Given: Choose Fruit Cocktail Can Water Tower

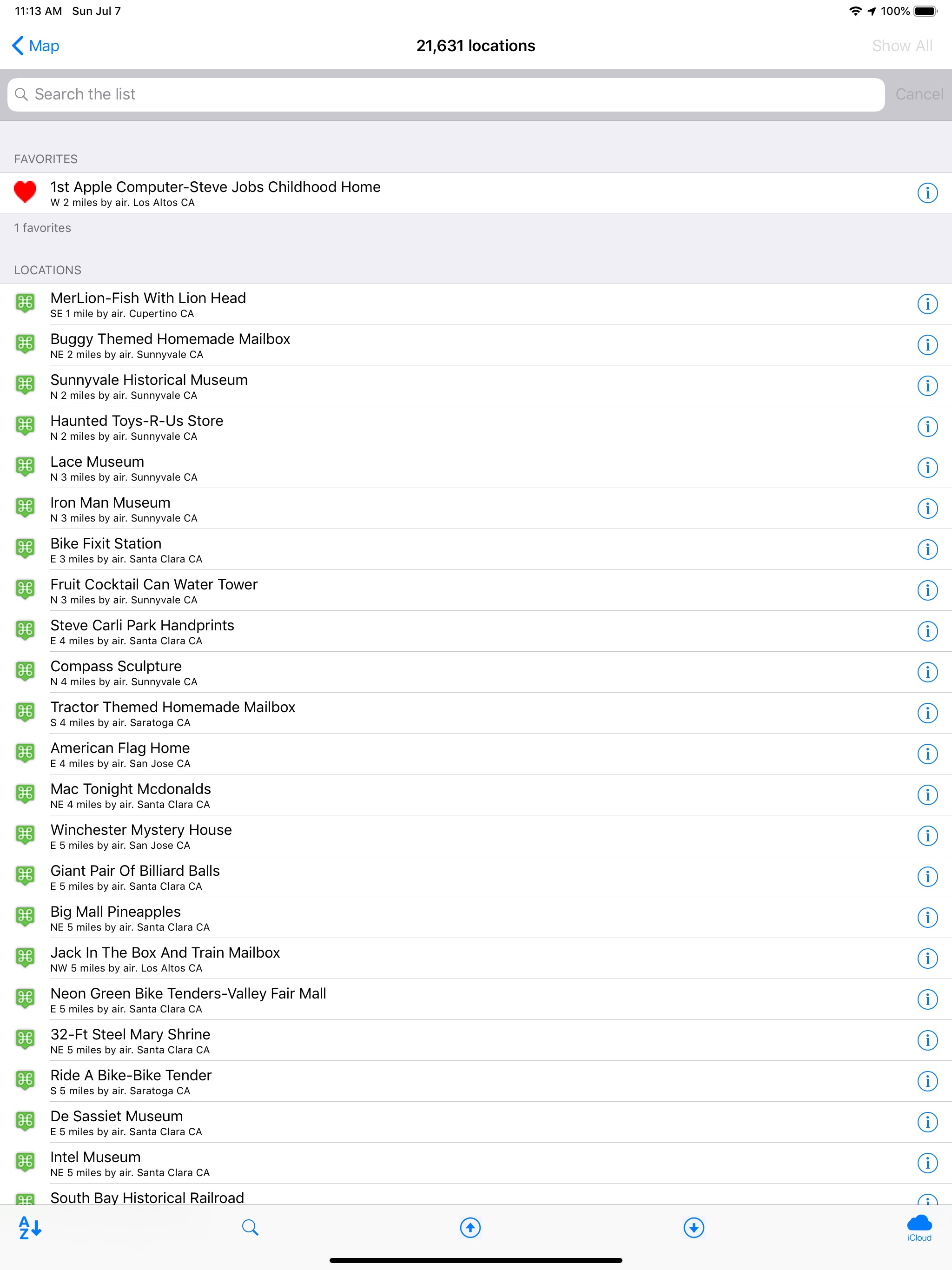Looking at the screenshot, I should pos(476,590).
